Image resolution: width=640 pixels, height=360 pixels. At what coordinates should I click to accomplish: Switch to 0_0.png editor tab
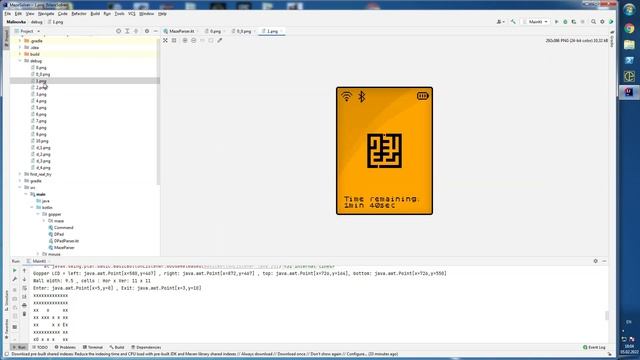point(243,31)
